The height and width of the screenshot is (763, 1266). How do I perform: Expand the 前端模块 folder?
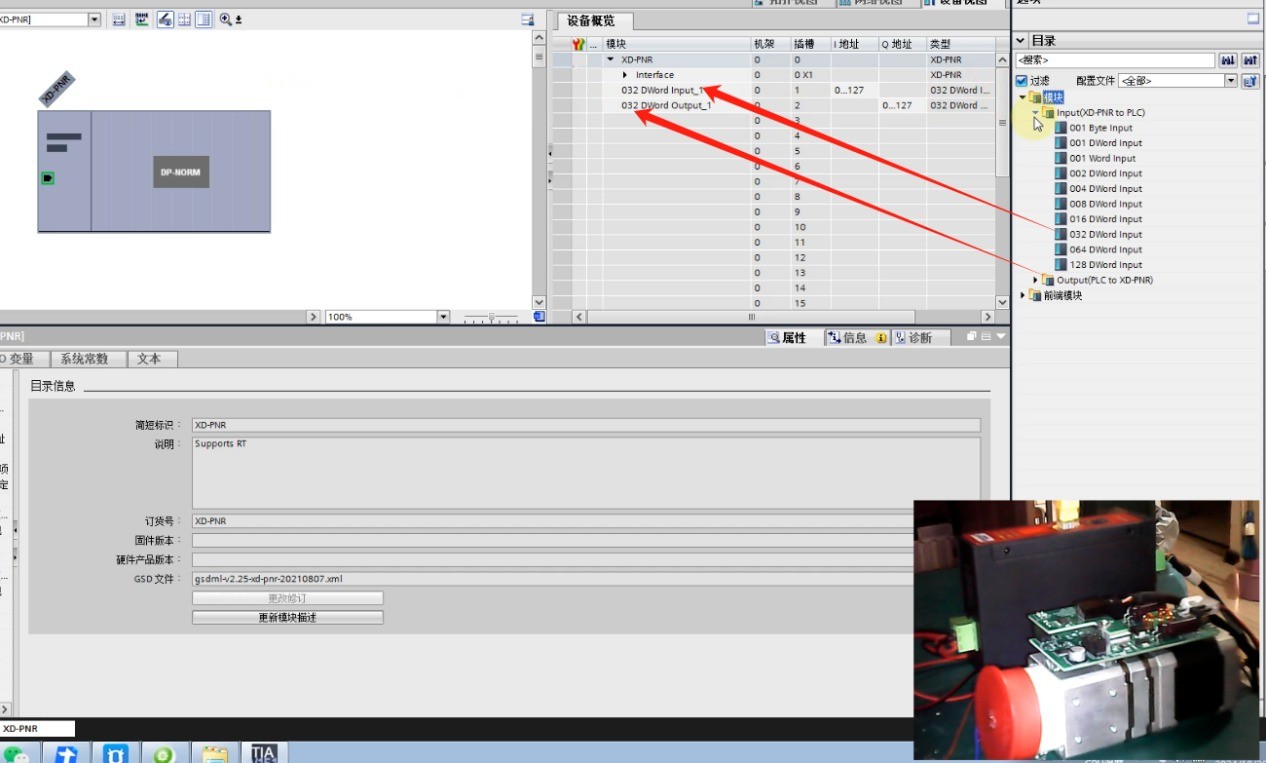pos(1022,296)
